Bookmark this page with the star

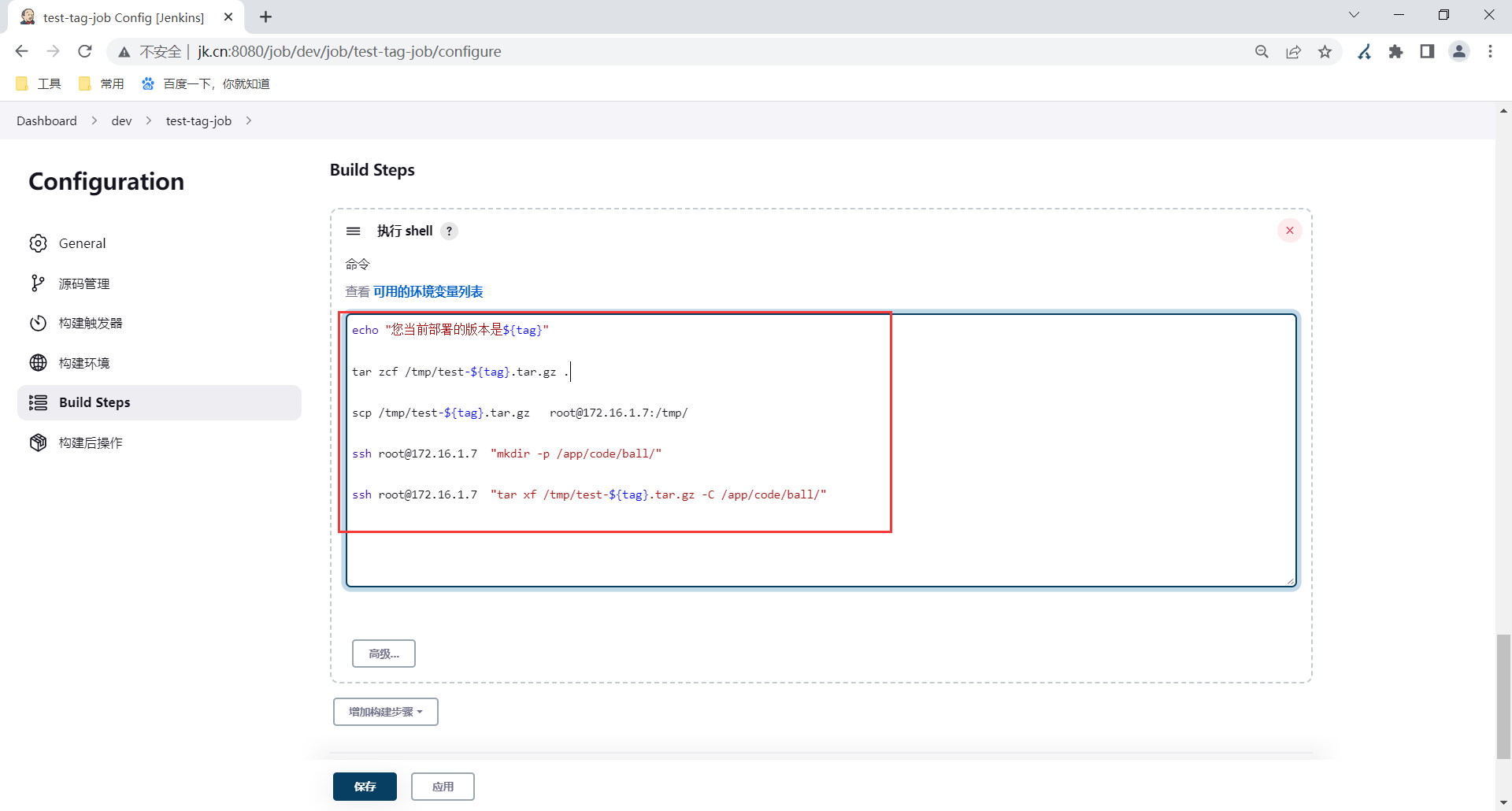[1325, 51]
